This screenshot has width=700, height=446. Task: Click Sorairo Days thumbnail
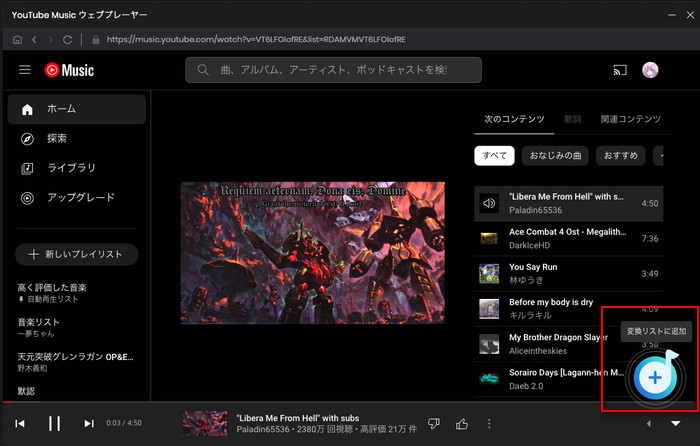coord(489,379)
